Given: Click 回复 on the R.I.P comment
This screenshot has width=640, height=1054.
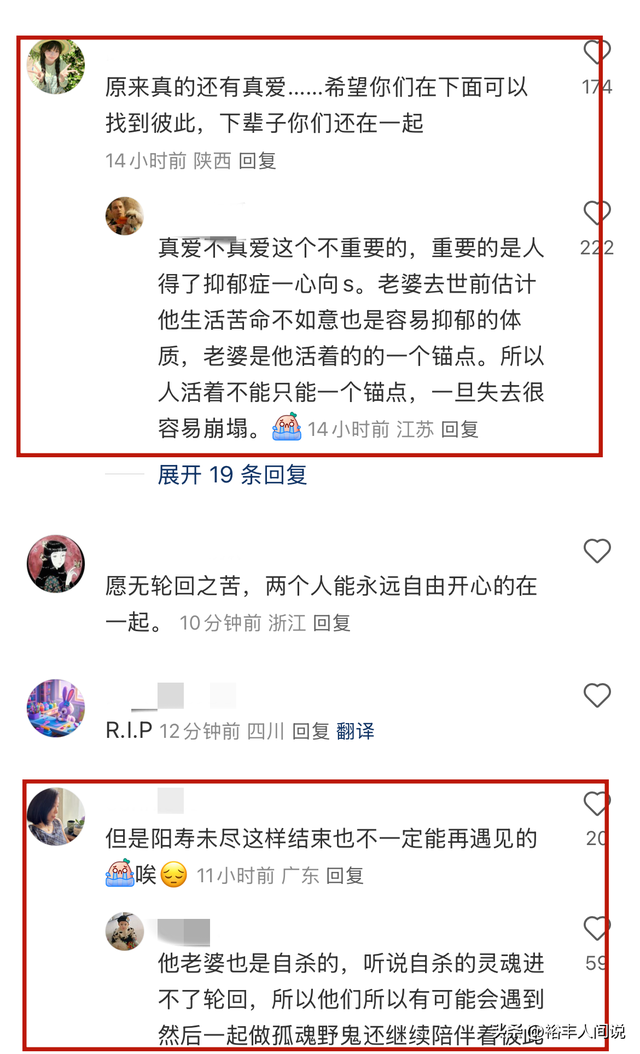Looking at the screenshot, I should pyautogui.click(x=311, y=731).
